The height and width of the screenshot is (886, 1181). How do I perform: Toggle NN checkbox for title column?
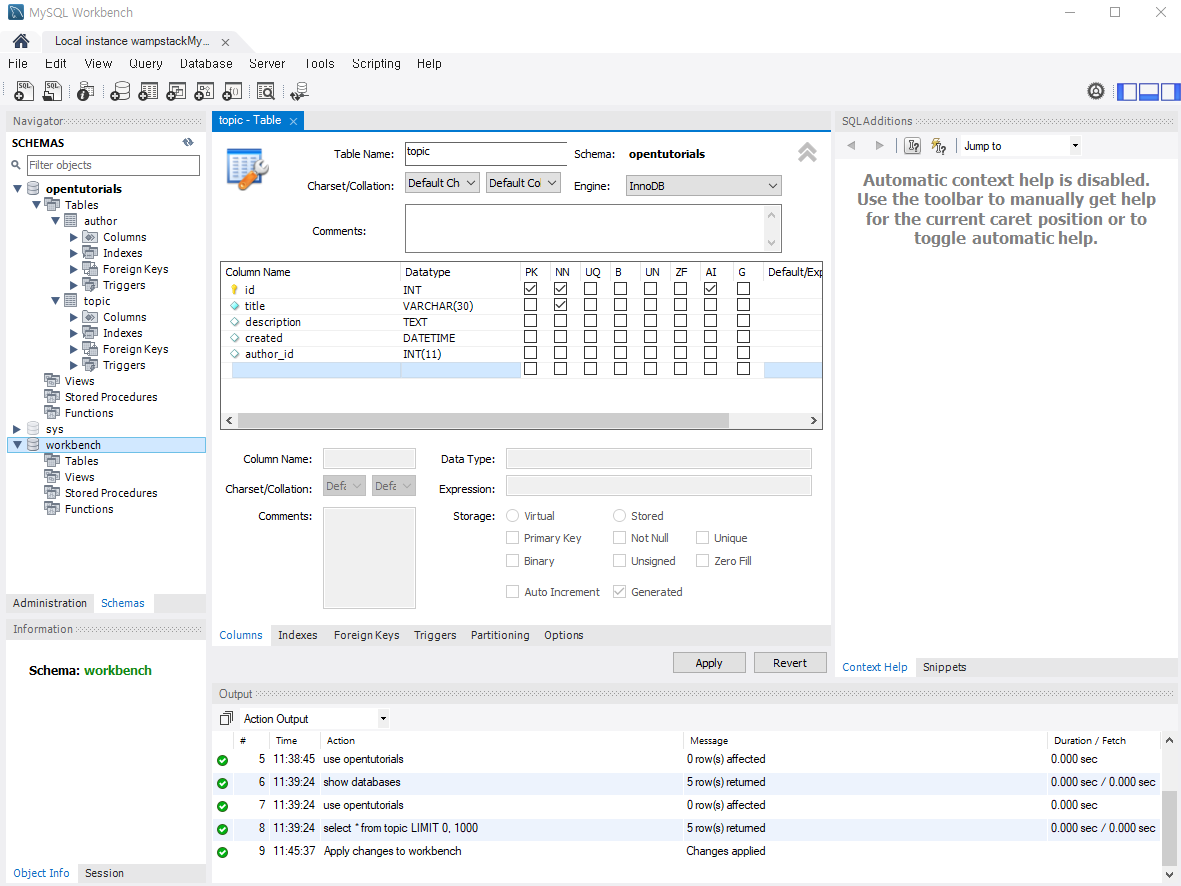coord(560,305)
